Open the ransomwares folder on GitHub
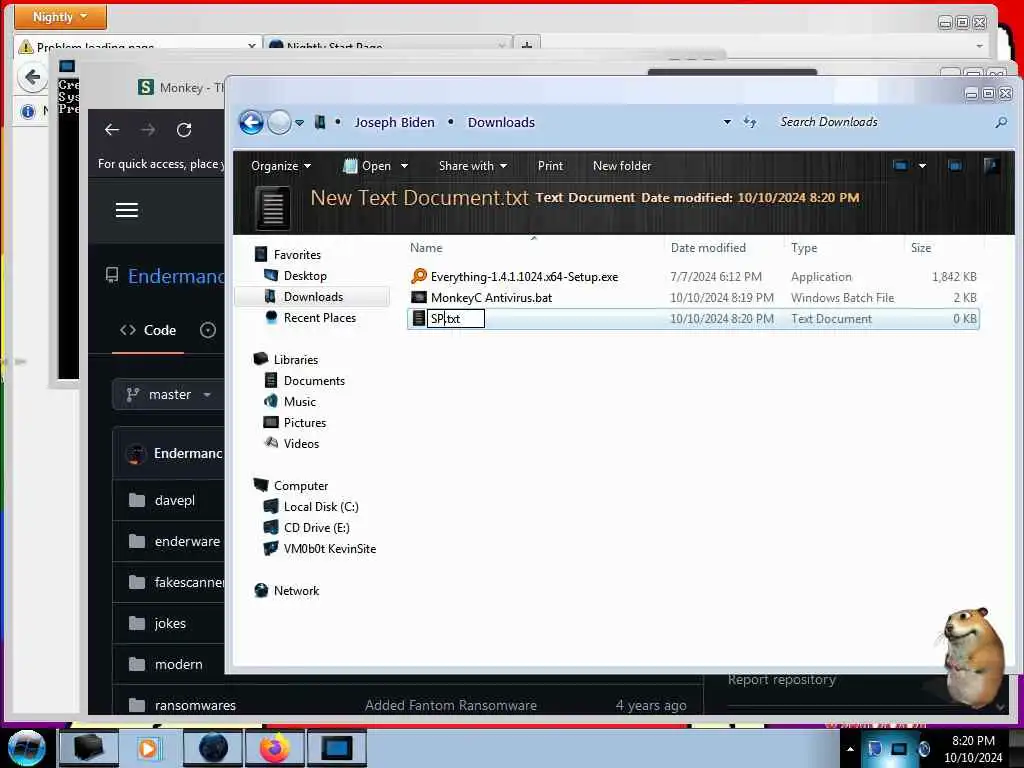This screenshot has width=1024, height=768. coord(195,705)
